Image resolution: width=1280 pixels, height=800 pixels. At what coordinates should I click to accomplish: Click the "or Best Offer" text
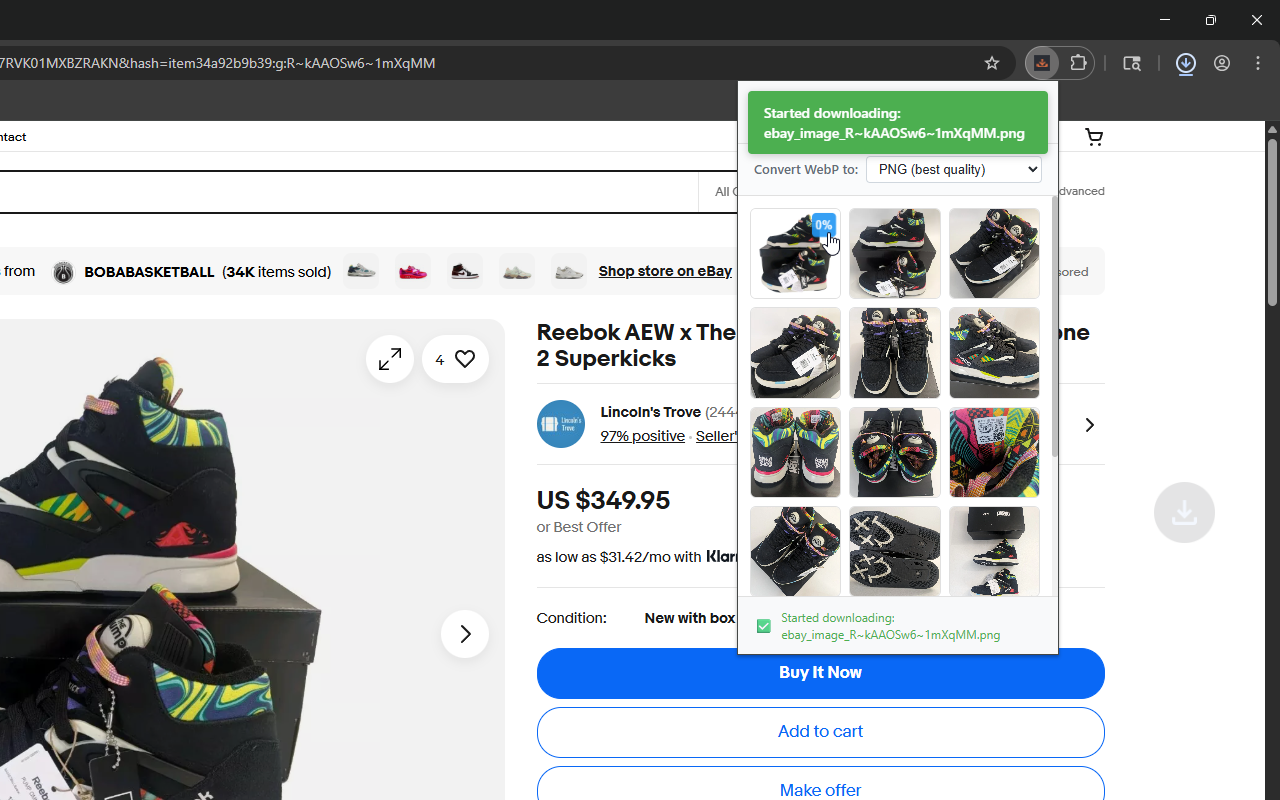pos(580,527)
